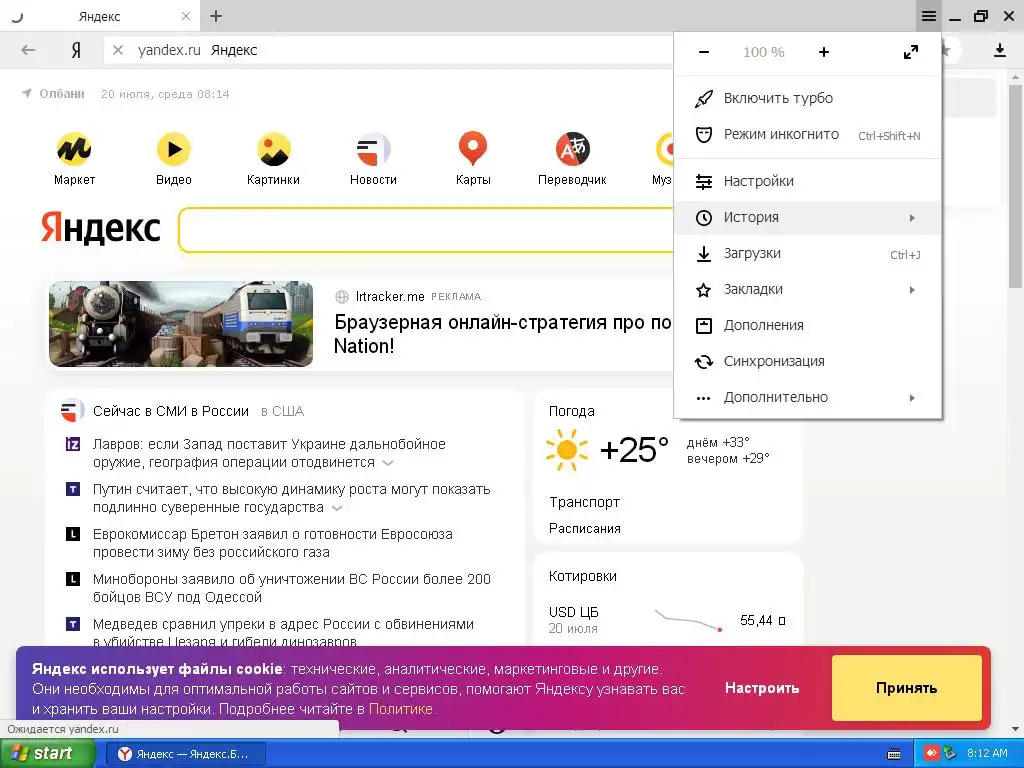Viewport: 1024px width, 768px height.
Task: Open the Карты service icon
Action: (x=473, y=149)
